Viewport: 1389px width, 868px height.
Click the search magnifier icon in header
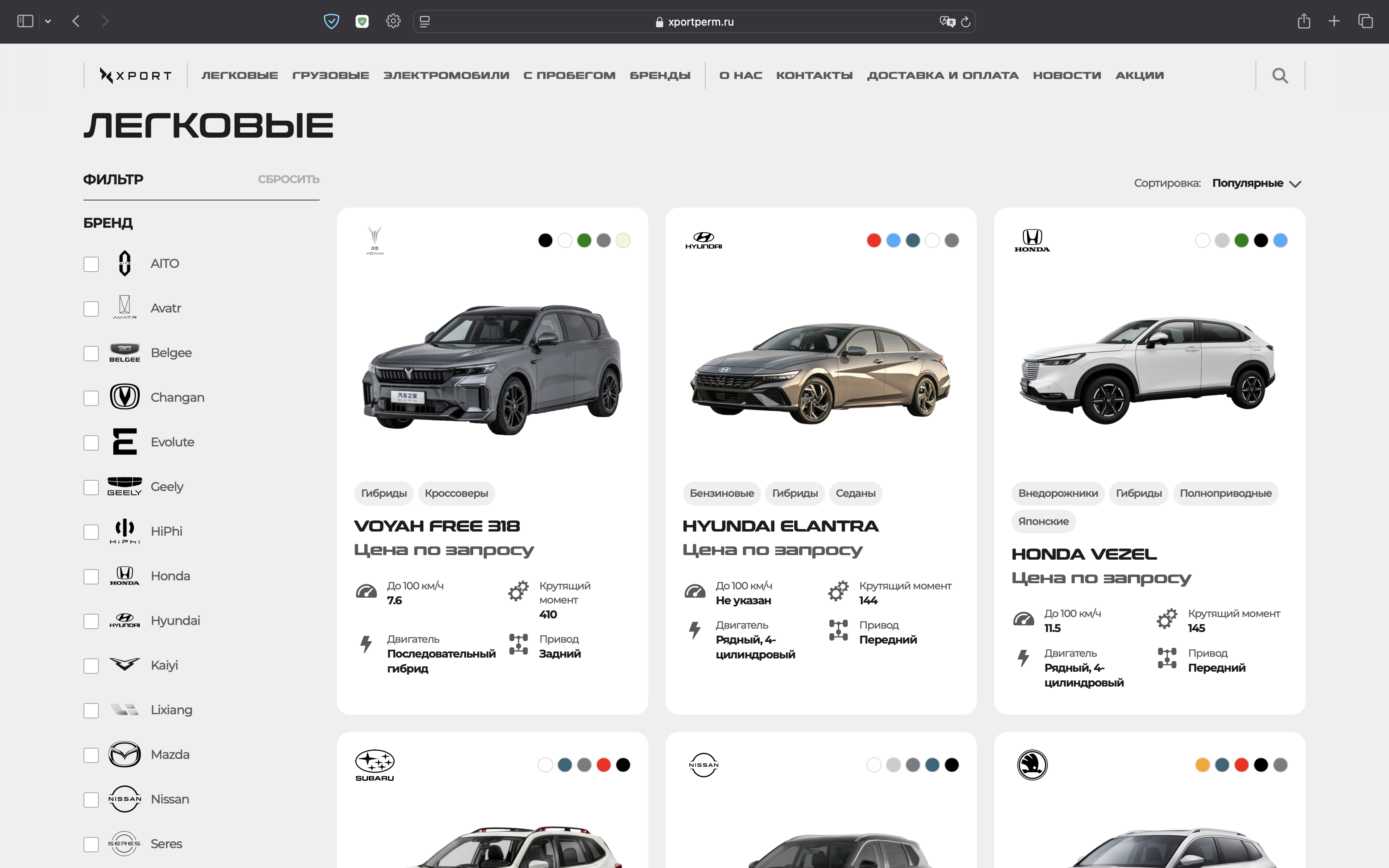(1279, 75)
